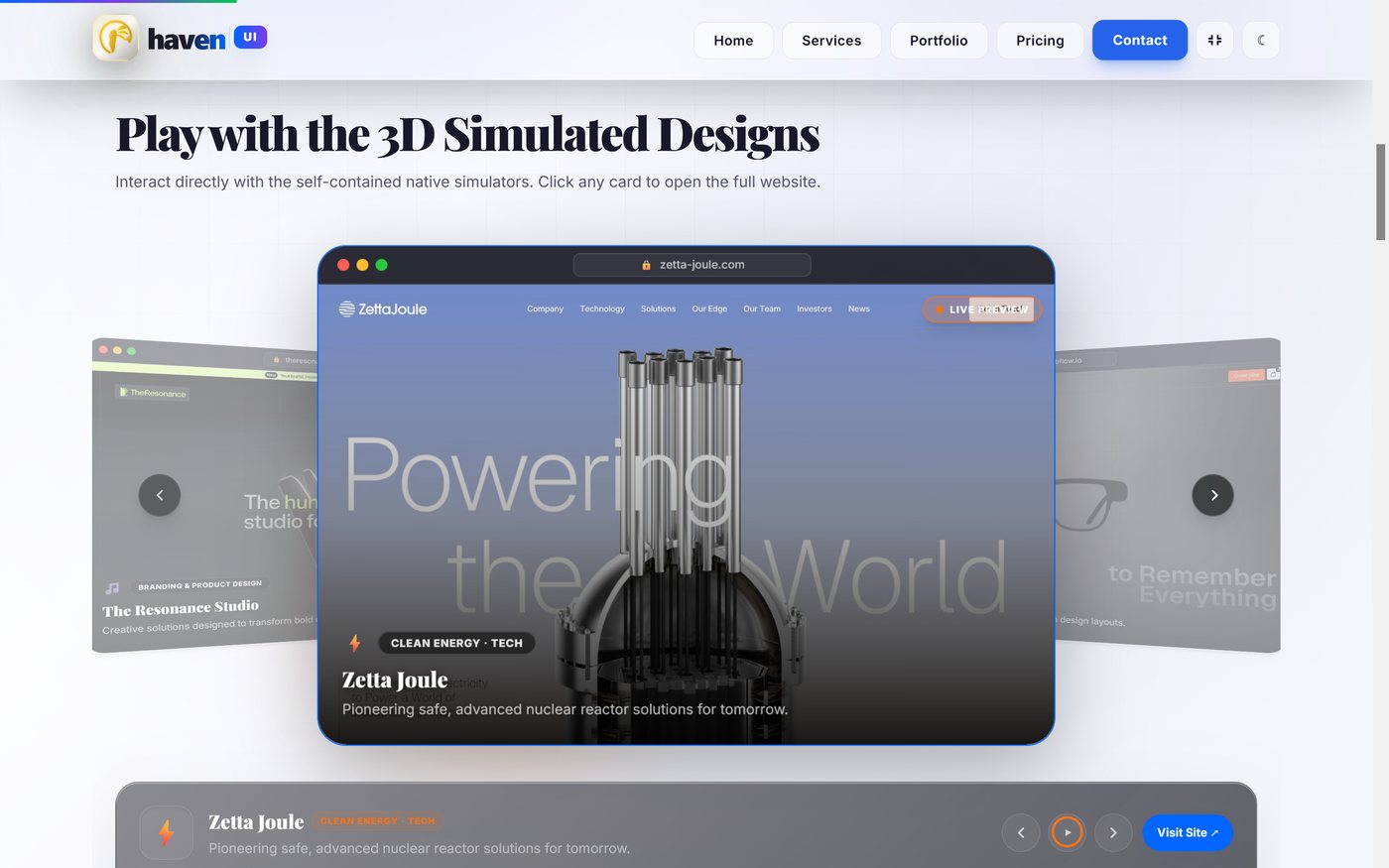The width and height of the screenshot is (1389, 868).
Task: Open Our Team link in ZettaJoule preview
Action: point(762,309)
